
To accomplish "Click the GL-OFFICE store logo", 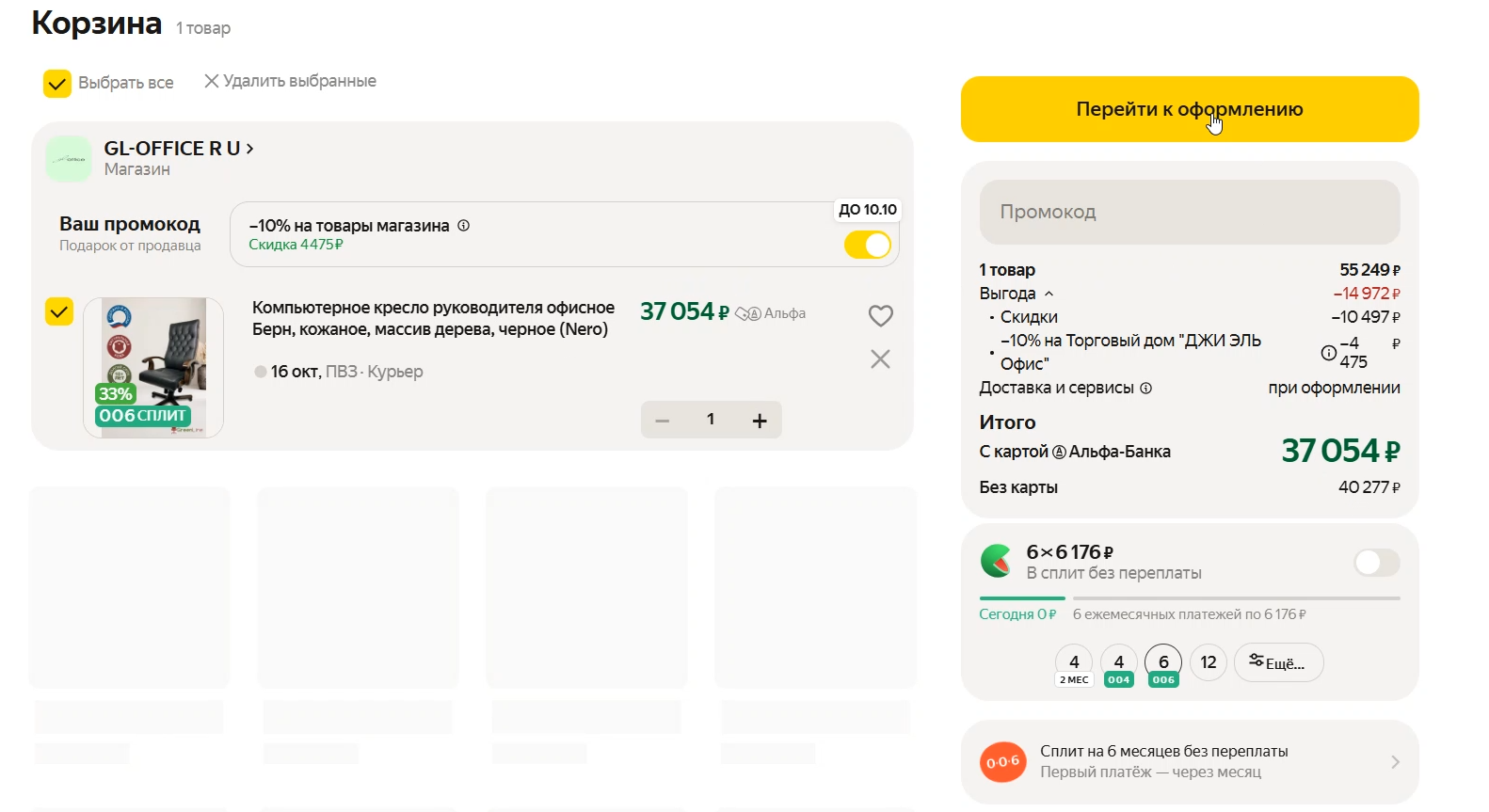I will 69,159.
